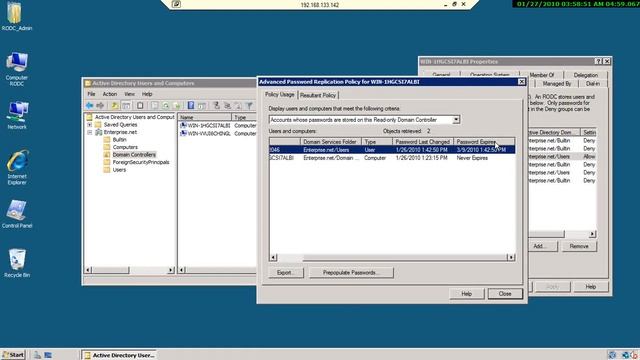Select the Computer RODC desktop icon
The image size is (640, 360).
pyautogui.click(x=17, y=69)
